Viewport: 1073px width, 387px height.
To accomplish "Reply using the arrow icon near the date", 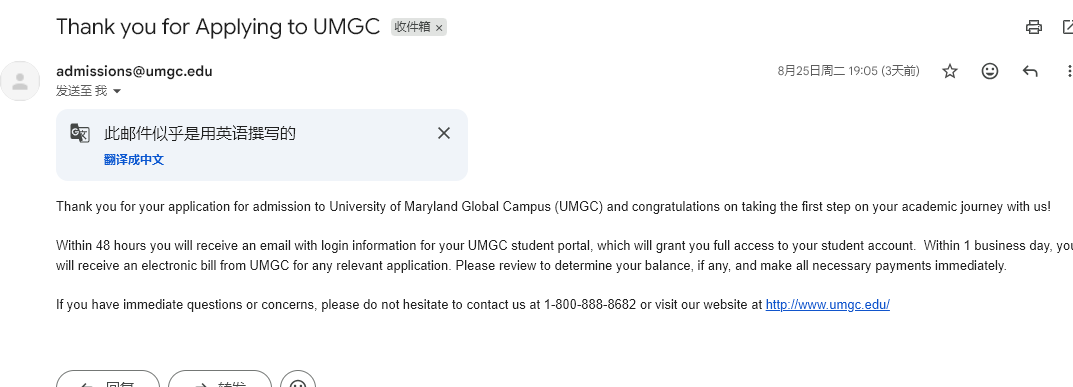I will tap(1030, 71).
